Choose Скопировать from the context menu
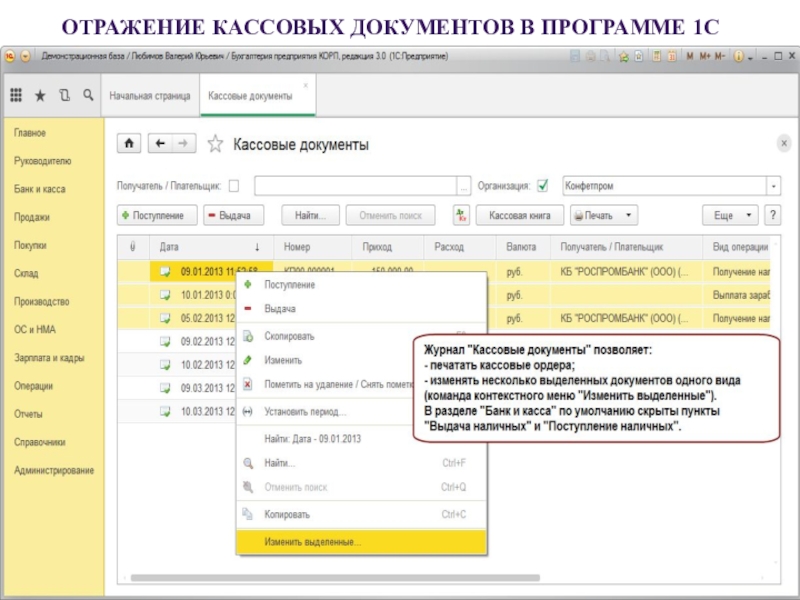Screen dimensions: 800x600 pos(290,337)
